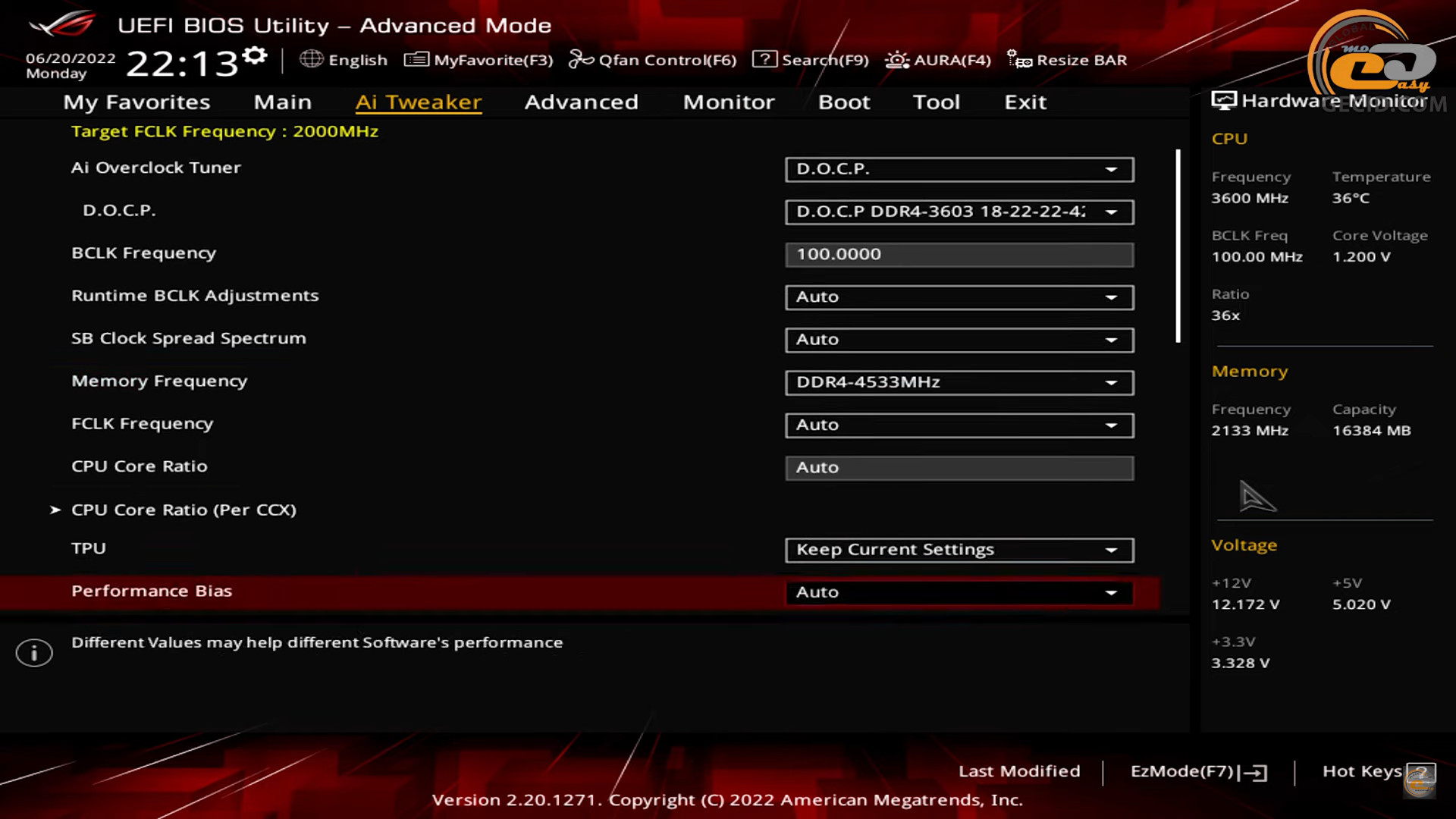Expand CPU Core Ratio (Per CCX) submenu
The width and height of the screenshot is (1456, 819).
pyautogui.click(x=184, y=510)
